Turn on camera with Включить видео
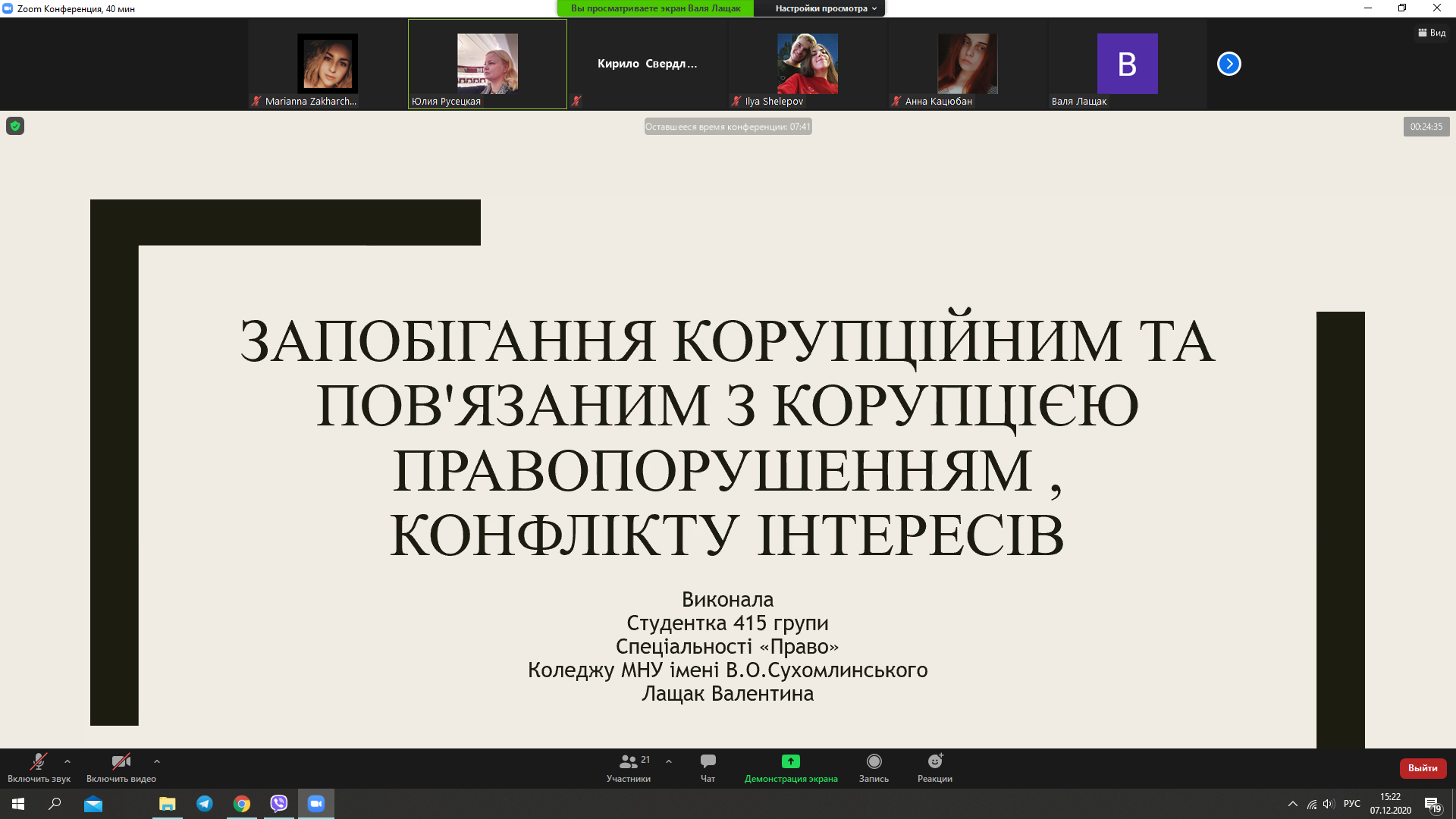This screenshot has width=1456, height=819. [x=121, y=762]
